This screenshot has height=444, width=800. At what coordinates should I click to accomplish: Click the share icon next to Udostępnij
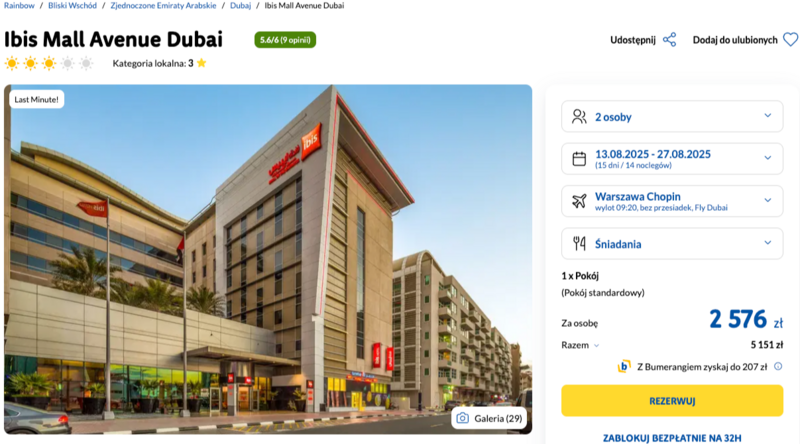[669, 40]
